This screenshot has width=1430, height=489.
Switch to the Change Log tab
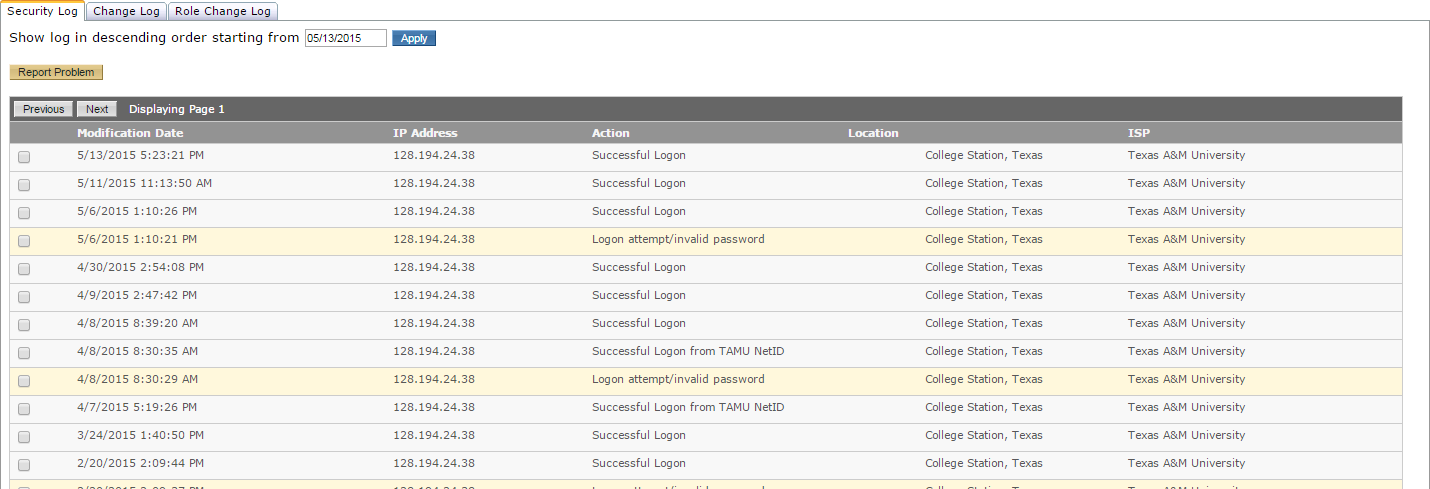126,11
